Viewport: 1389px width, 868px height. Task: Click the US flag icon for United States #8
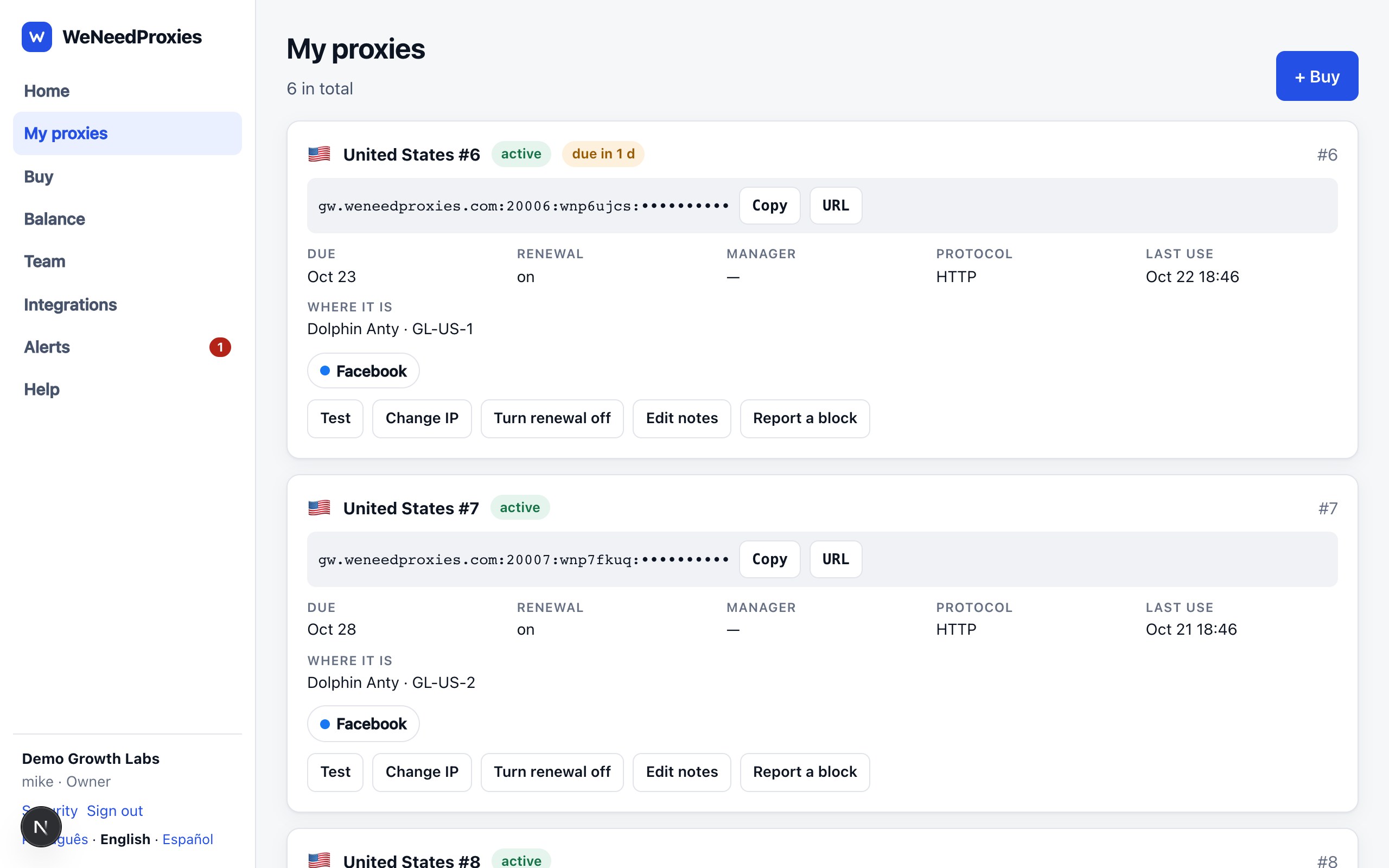(x=319, y=860)
